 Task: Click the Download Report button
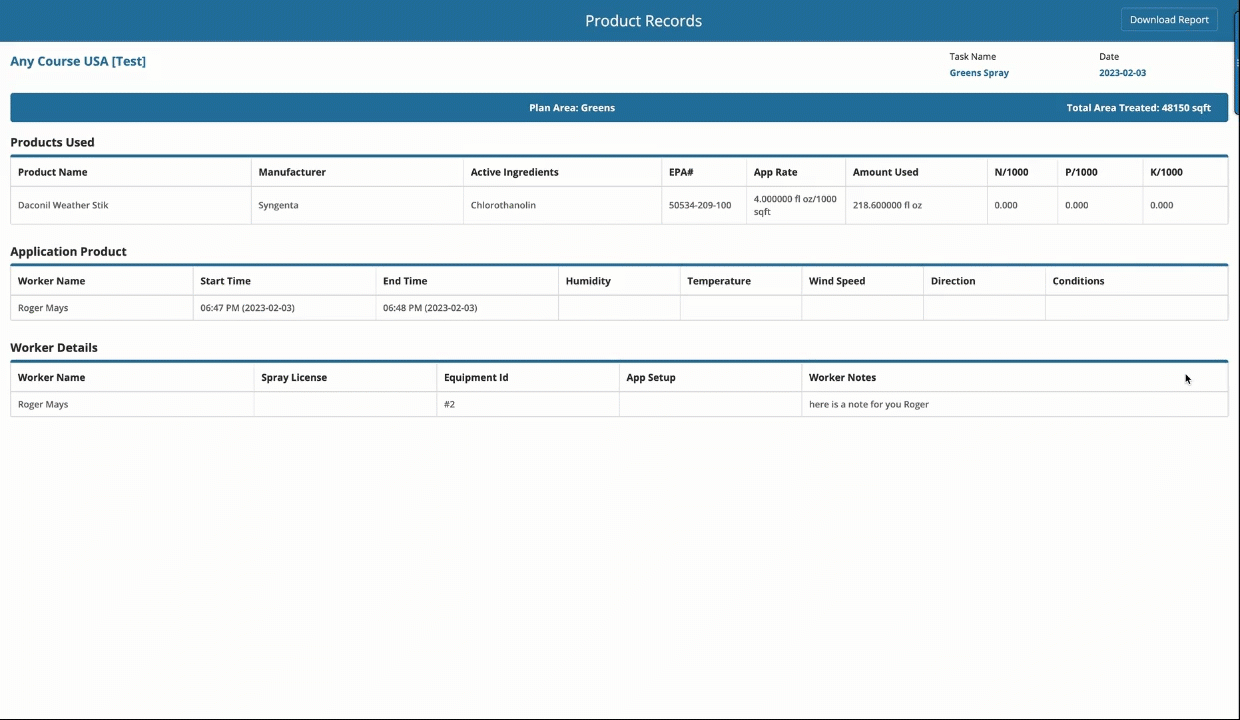(1169, 20)
